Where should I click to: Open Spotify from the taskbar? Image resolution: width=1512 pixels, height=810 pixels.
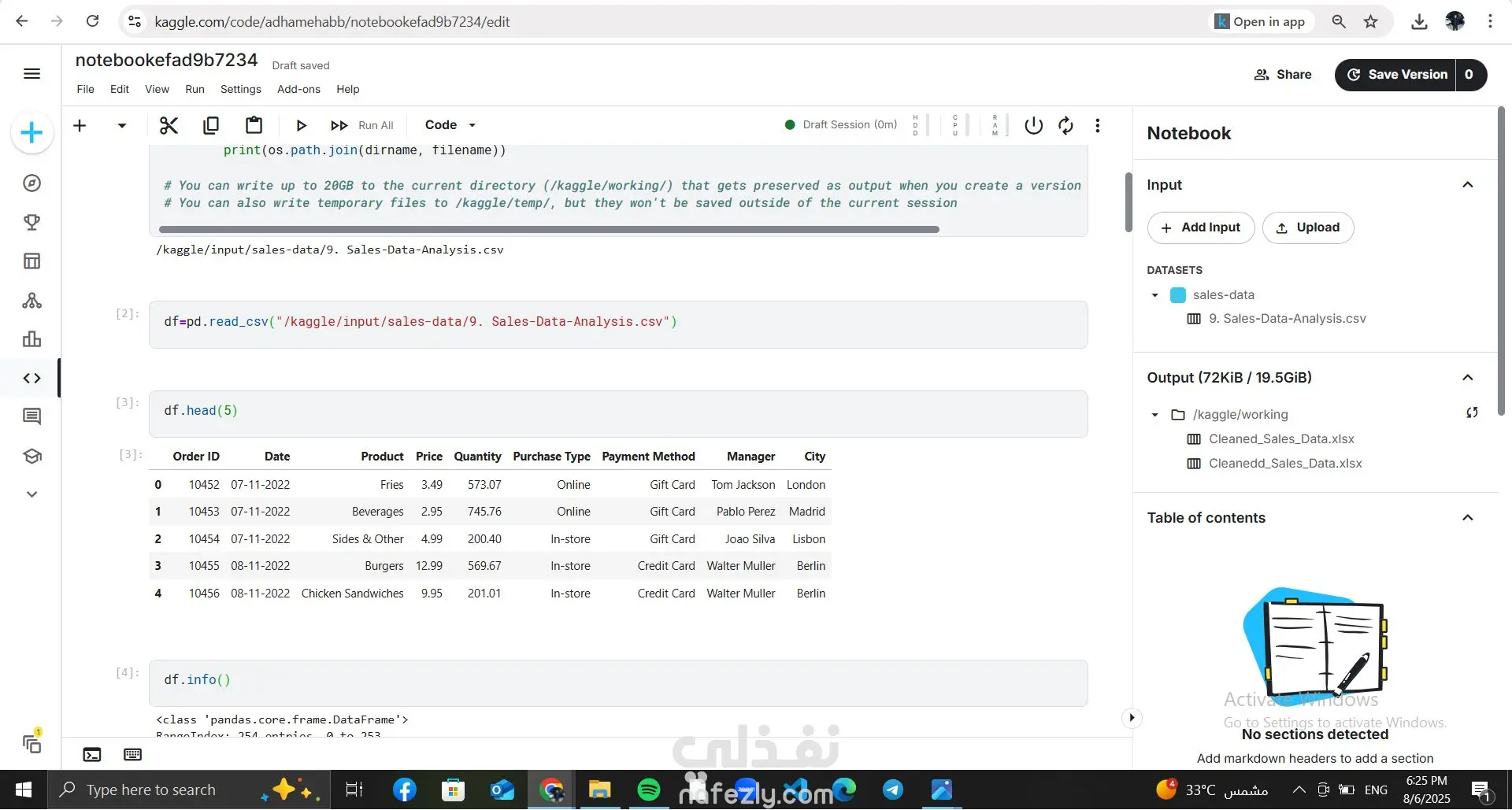pyautogui.click(x=649, y=790)
